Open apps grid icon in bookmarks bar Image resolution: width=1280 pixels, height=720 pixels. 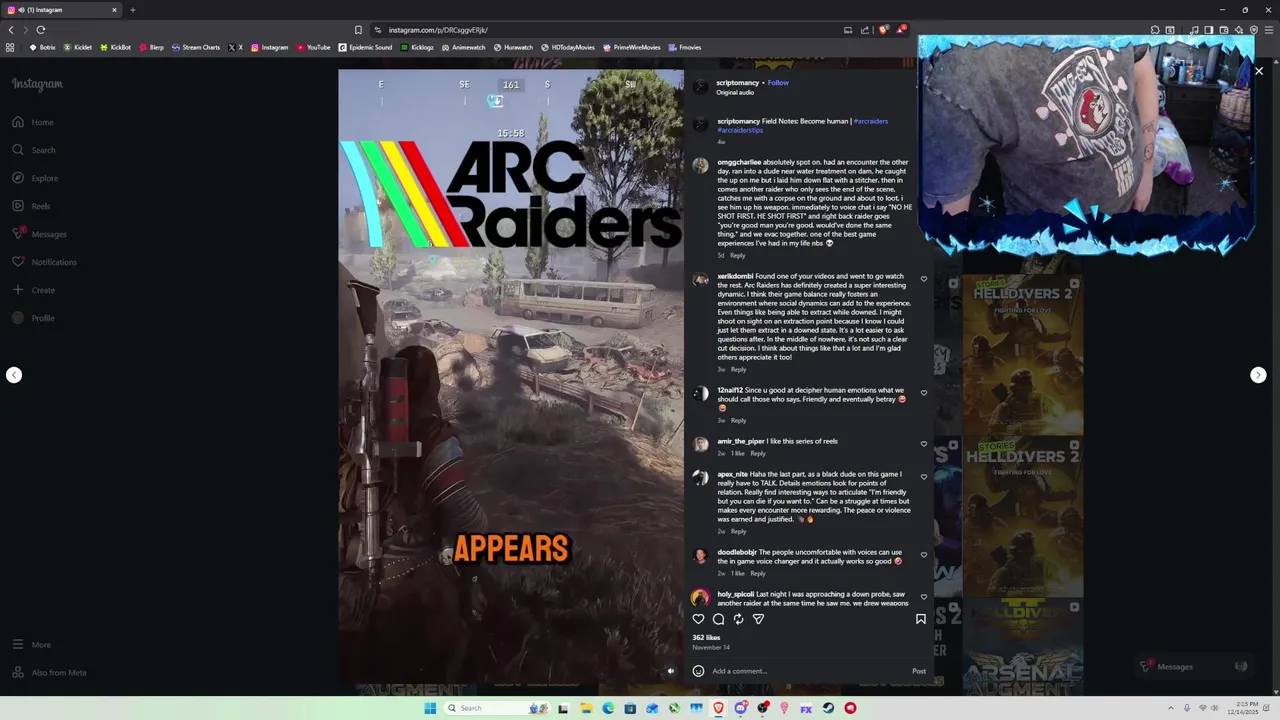point(10,47)
